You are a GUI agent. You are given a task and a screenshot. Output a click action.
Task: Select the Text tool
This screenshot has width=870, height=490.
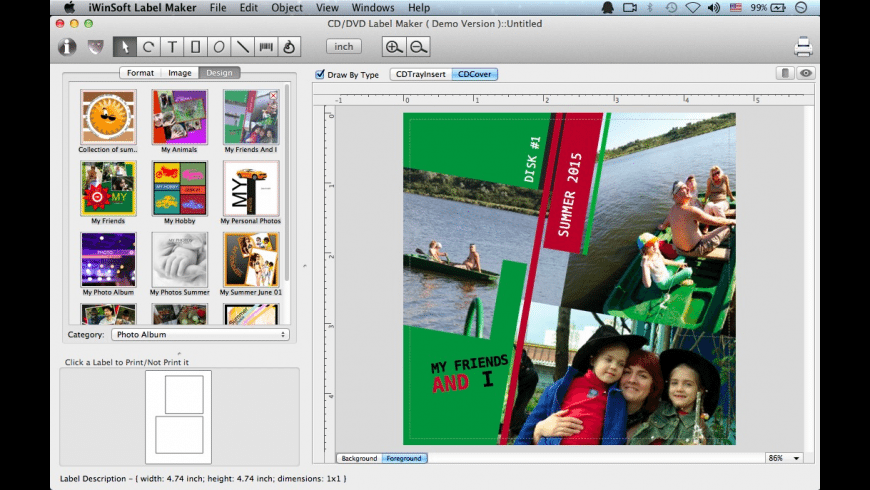coord(172,47)
